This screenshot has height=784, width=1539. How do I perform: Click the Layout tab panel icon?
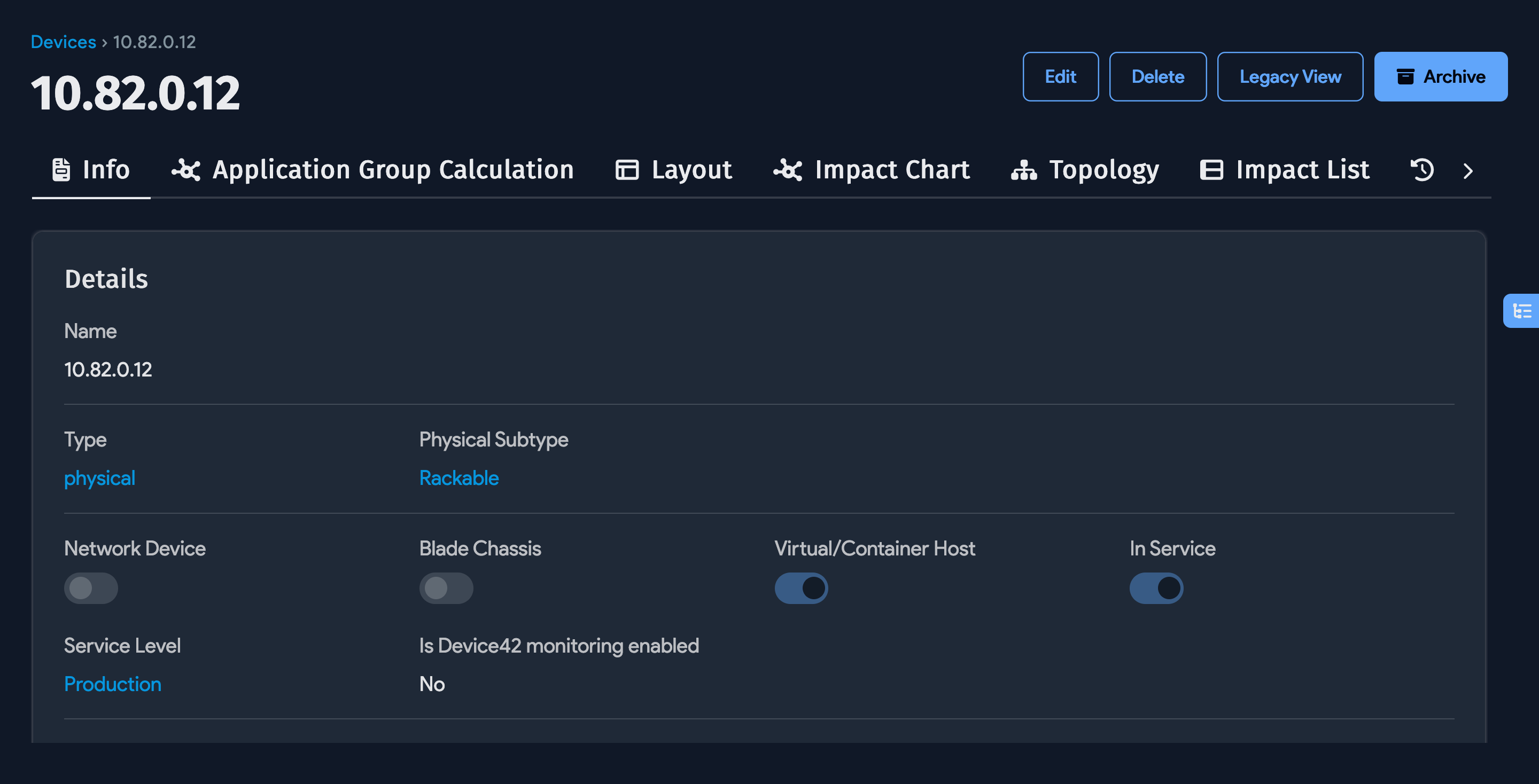[627, 170]
